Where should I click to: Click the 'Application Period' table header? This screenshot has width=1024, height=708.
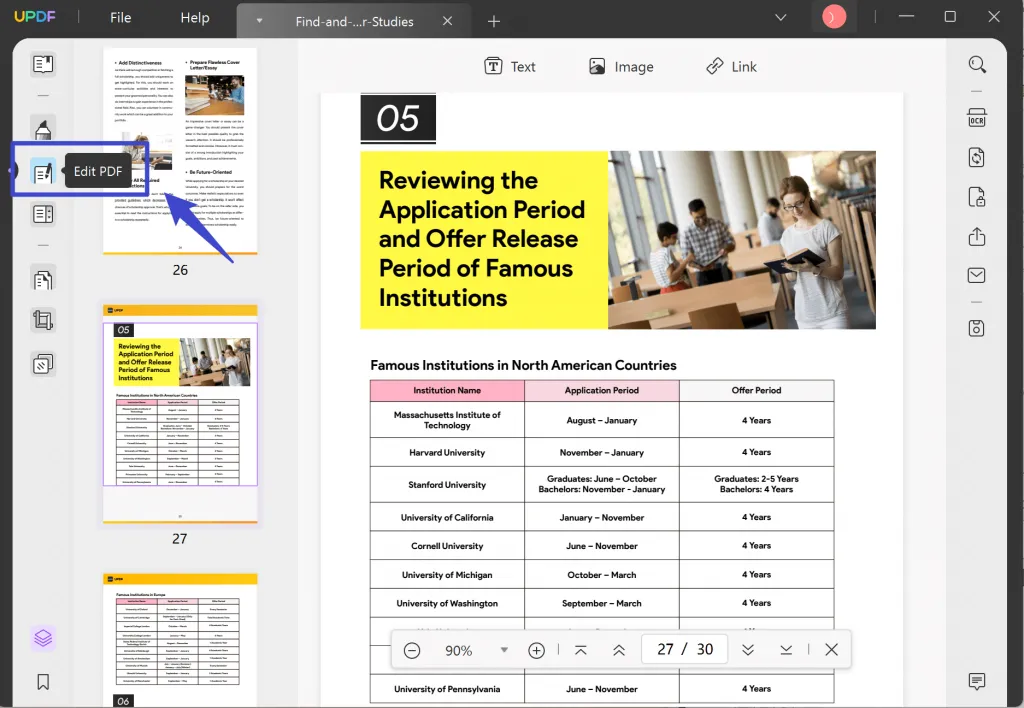601,391
